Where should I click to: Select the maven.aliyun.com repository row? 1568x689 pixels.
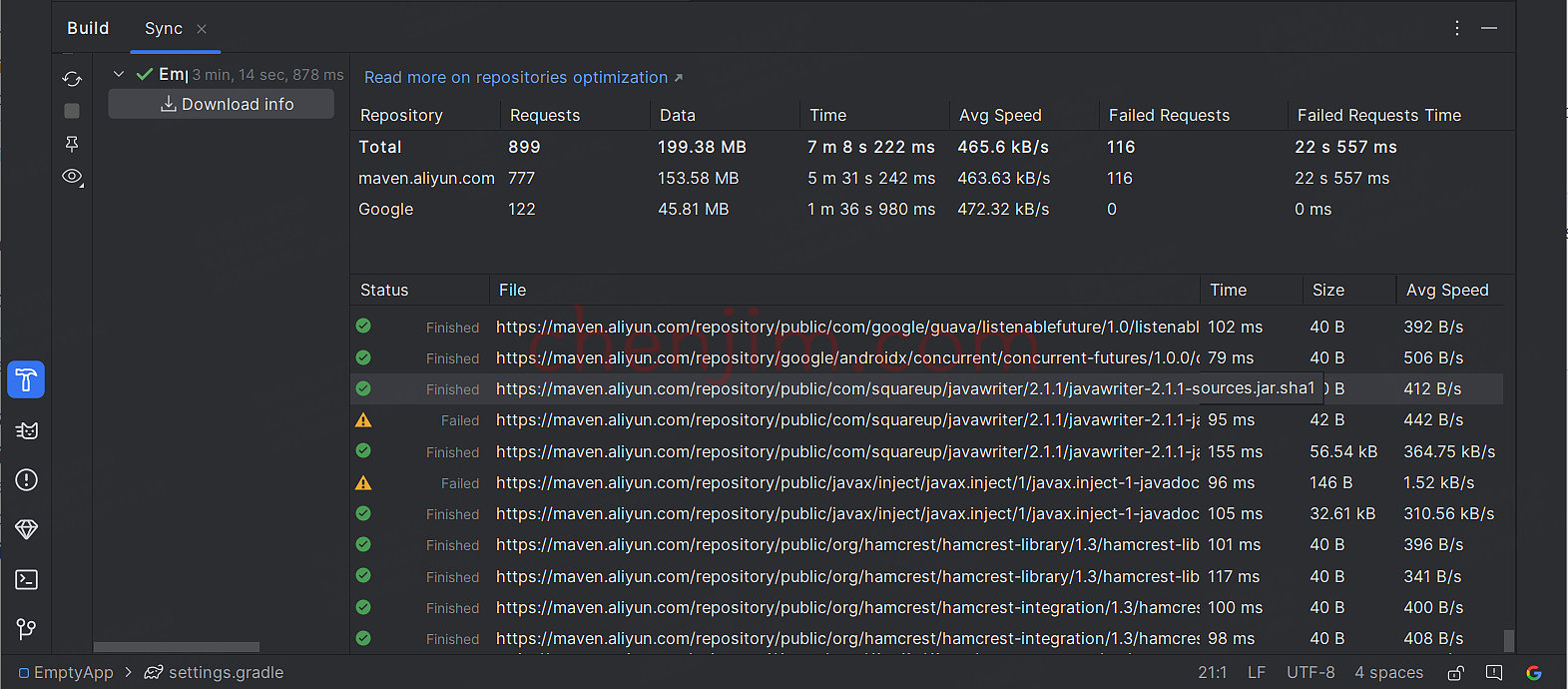coord(932,178)
